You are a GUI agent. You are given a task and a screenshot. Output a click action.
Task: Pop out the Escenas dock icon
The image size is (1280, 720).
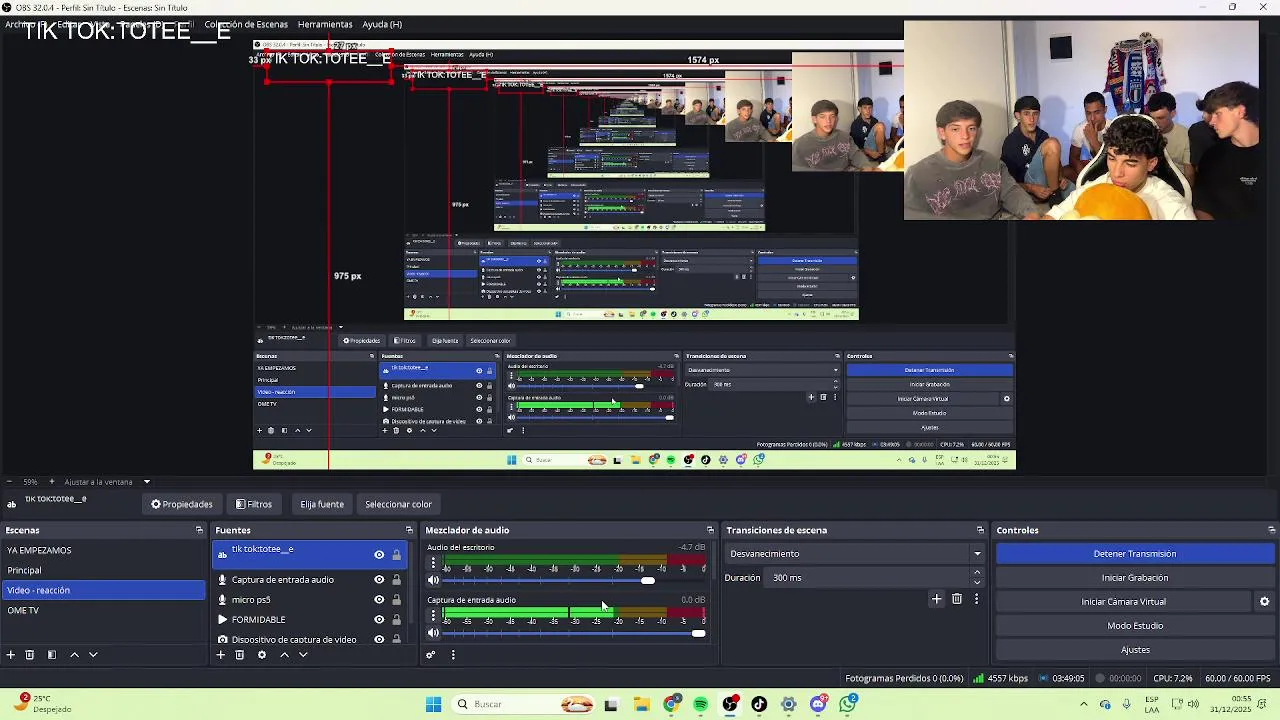tap(199, 530)
